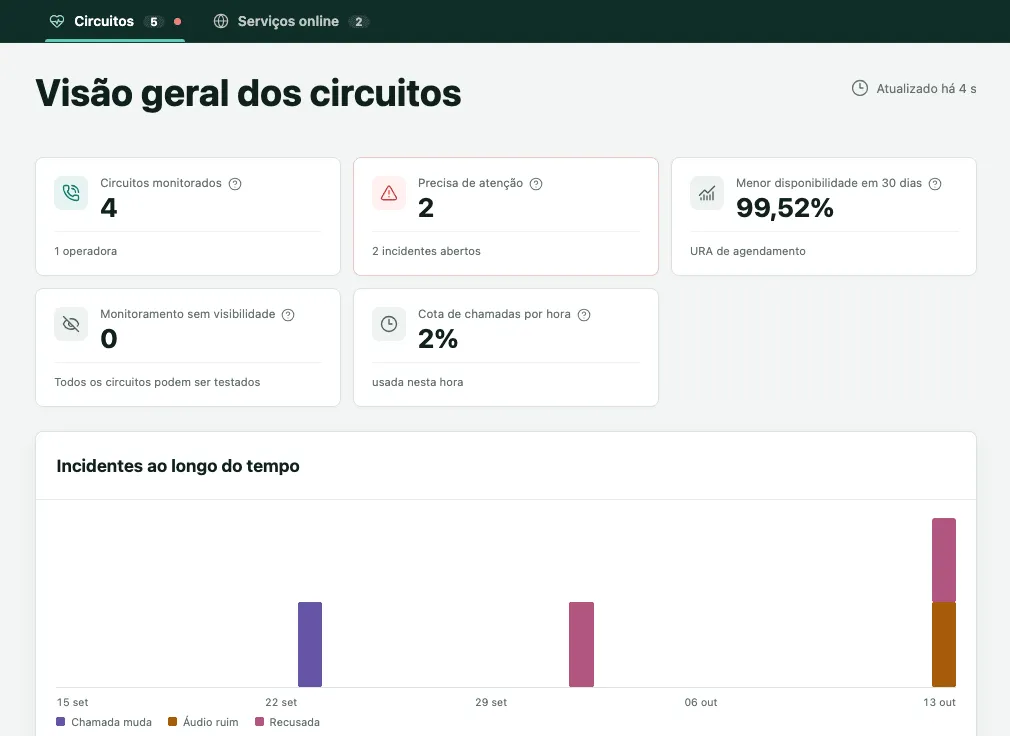
Task: Open help for Circuitos monitorados
Action: 235,184
